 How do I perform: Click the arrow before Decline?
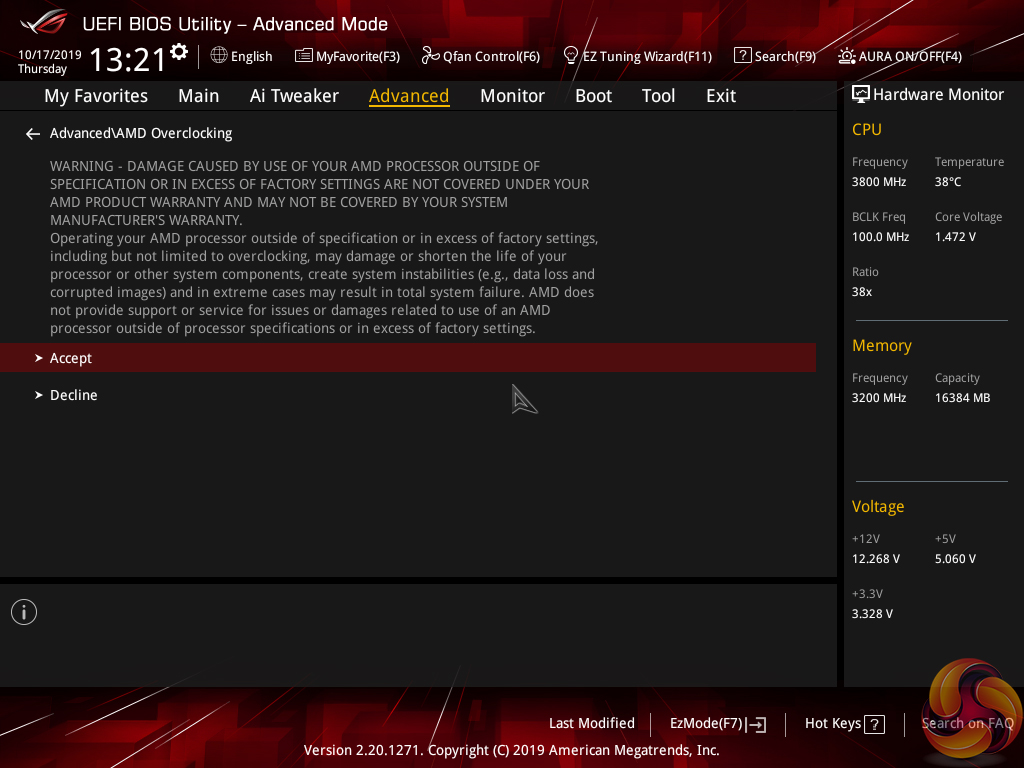39,395
